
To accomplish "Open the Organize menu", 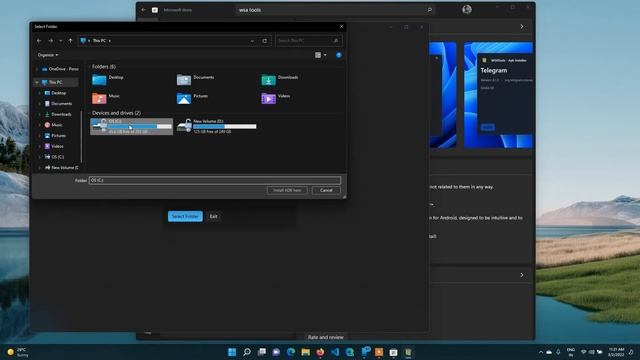I will (x=48, y=55).
